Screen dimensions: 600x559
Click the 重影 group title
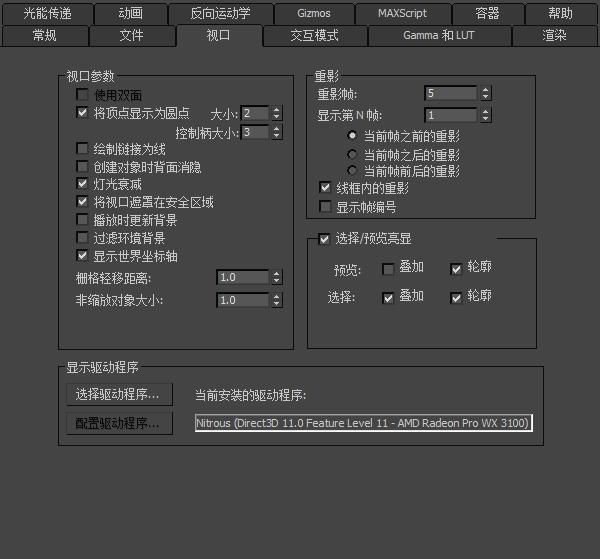click(x=326, y=76)
